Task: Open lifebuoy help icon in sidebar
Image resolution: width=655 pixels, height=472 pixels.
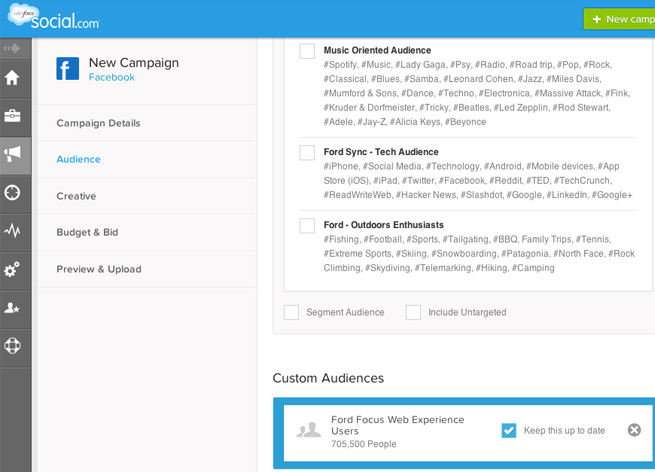Action: click(12, 345)
